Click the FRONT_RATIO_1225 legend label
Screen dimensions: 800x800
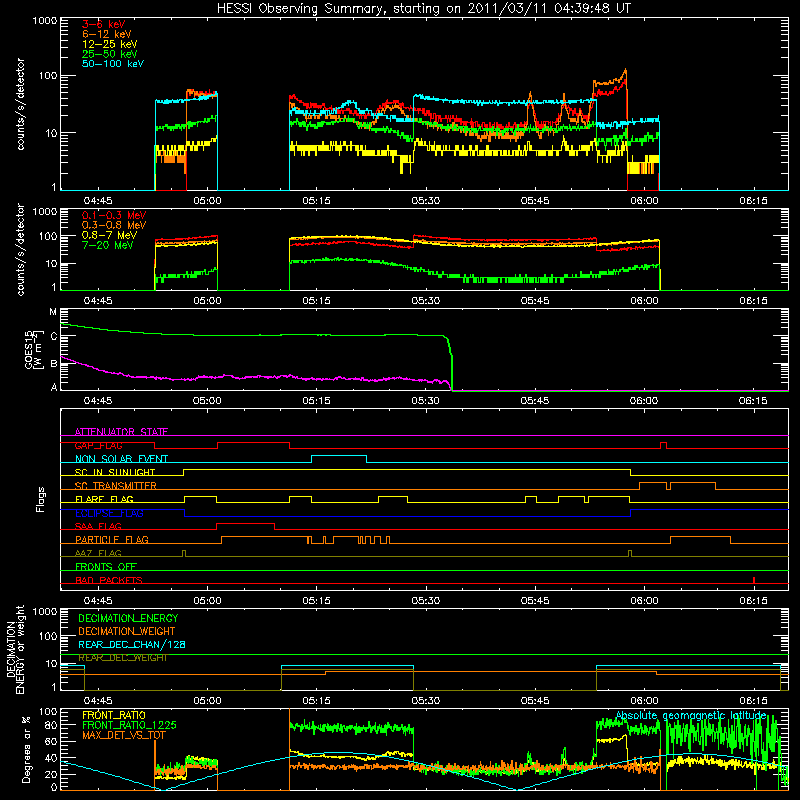129,725
